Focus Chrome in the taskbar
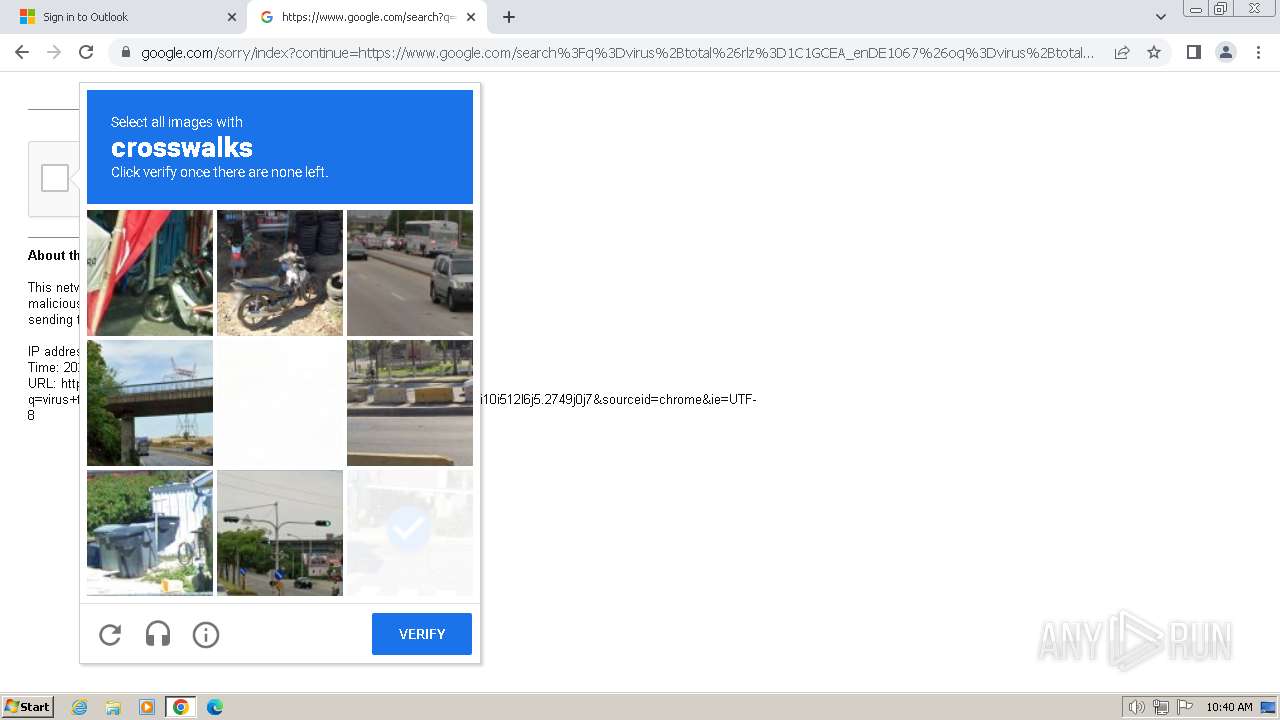Viewport: 1280px width, 720px height. click(x=181, y=707)
